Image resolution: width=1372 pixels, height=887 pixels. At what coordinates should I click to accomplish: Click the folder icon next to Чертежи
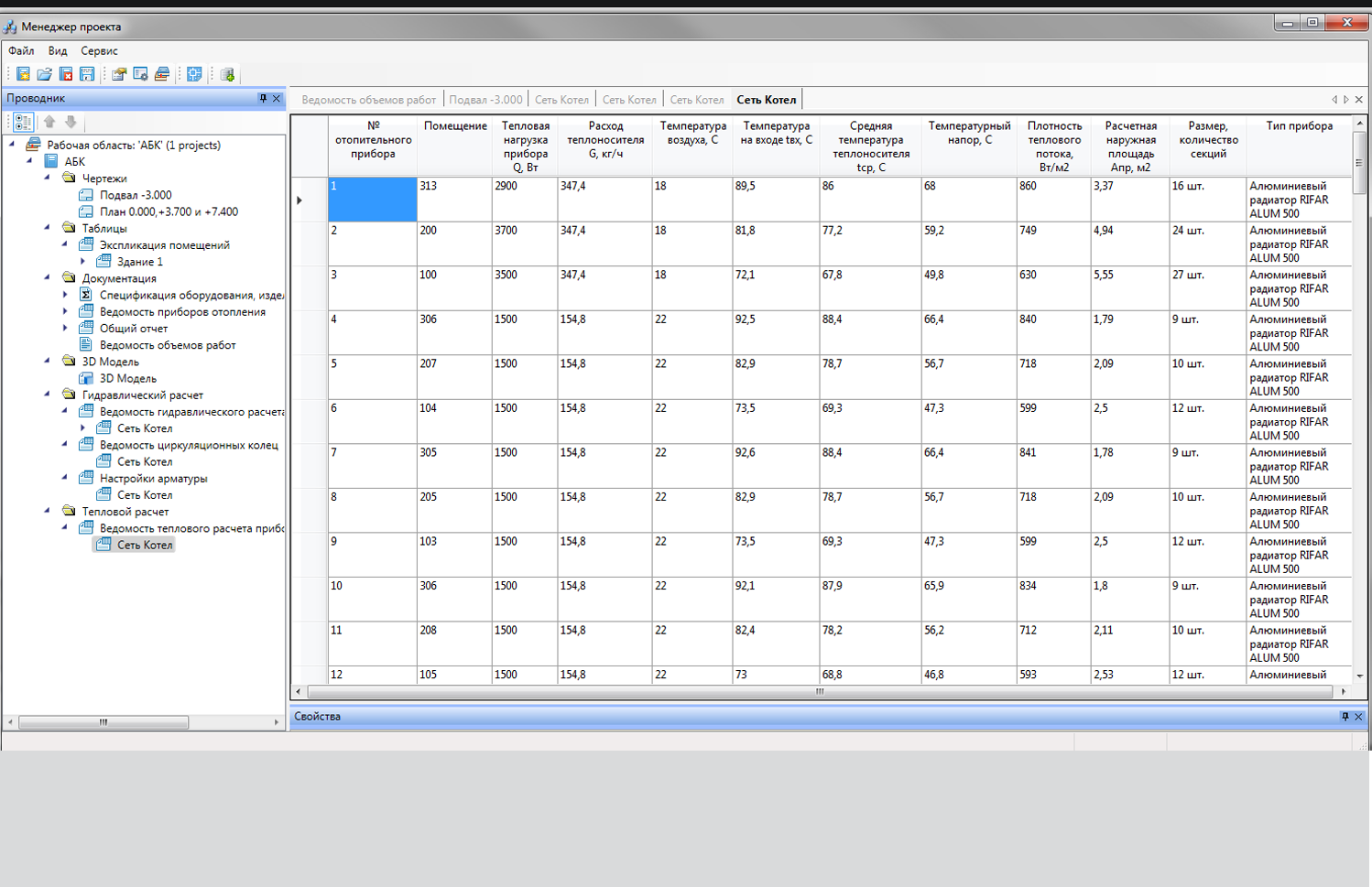tap(69, 178)
